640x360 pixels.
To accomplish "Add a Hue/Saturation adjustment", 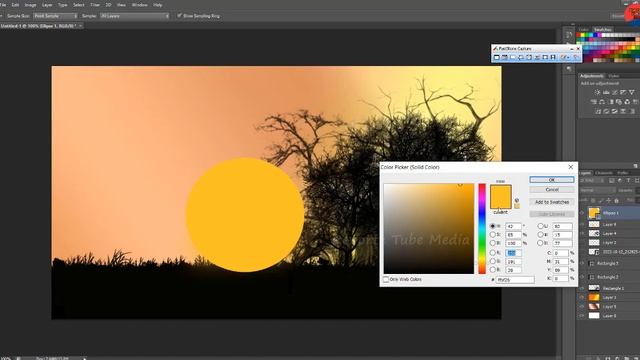I will 593,102.
